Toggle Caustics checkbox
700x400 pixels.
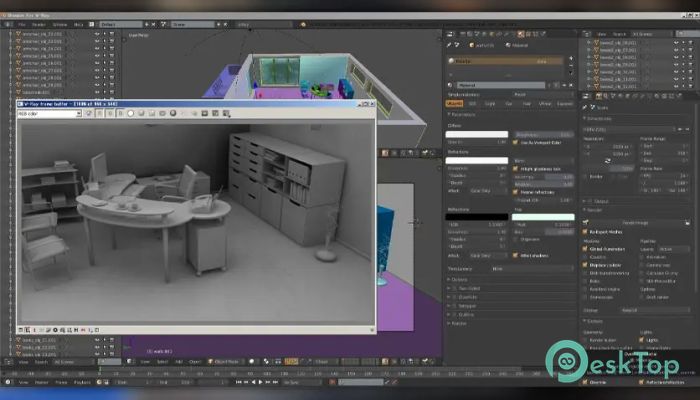[x=585, y=257]
